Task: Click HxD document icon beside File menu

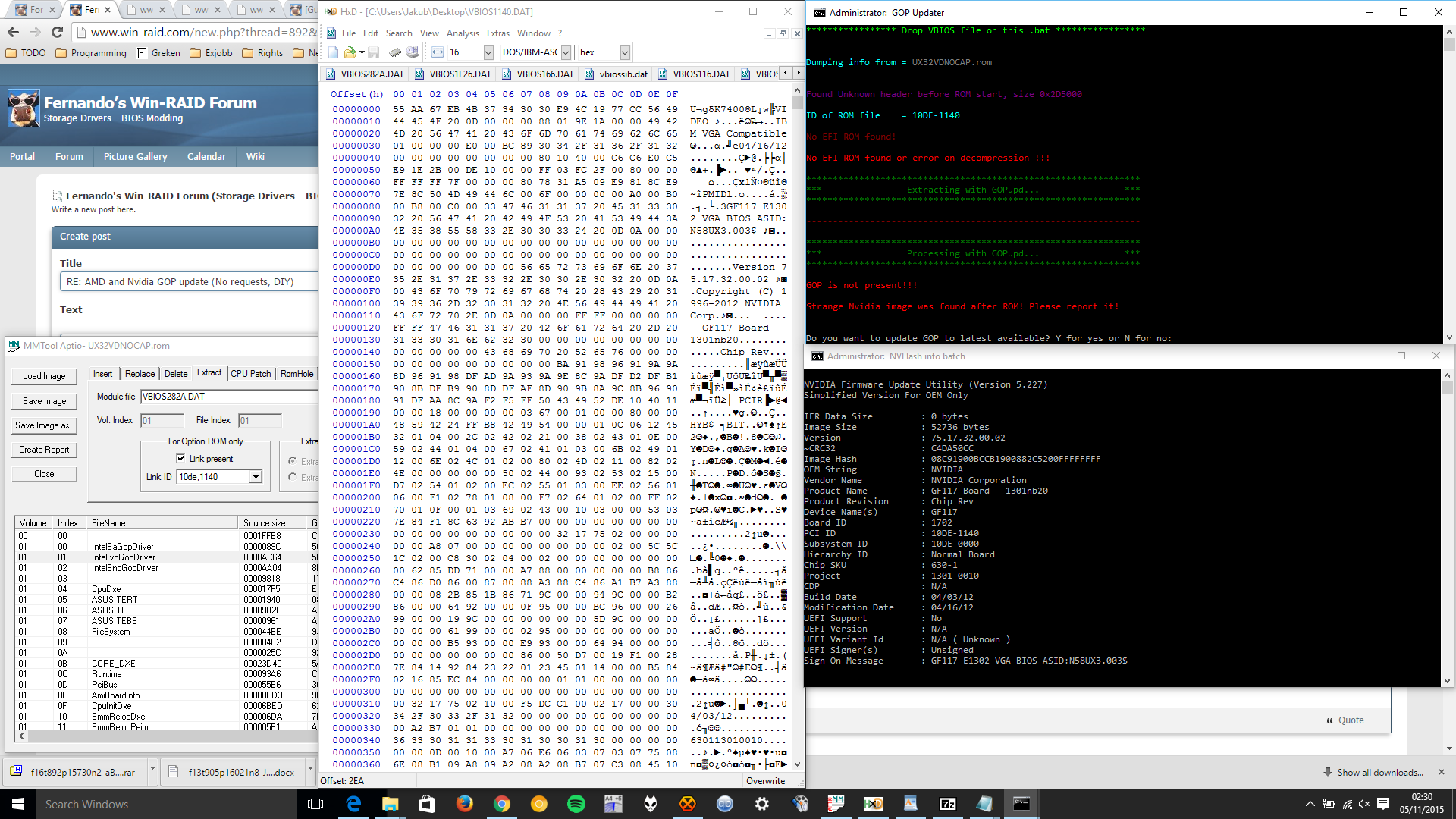Action: pyautogui.click(x=332, y=33)
